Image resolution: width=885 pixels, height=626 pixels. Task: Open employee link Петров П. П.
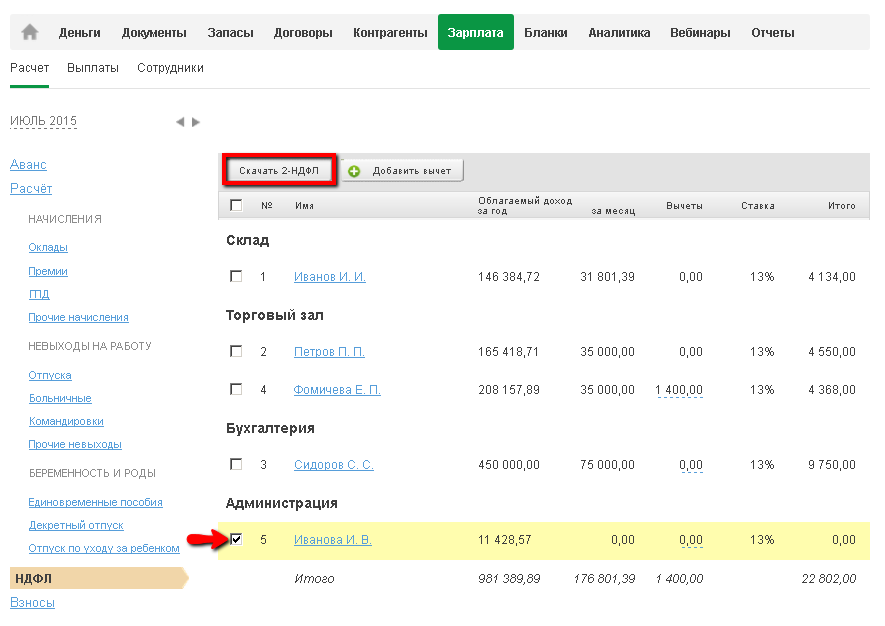click(x=329, y=352)
